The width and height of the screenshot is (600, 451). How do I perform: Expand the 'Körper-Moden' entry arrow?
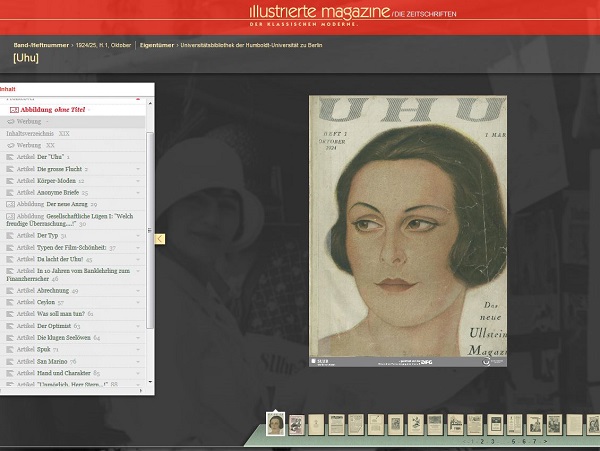[x=138, y=181]
